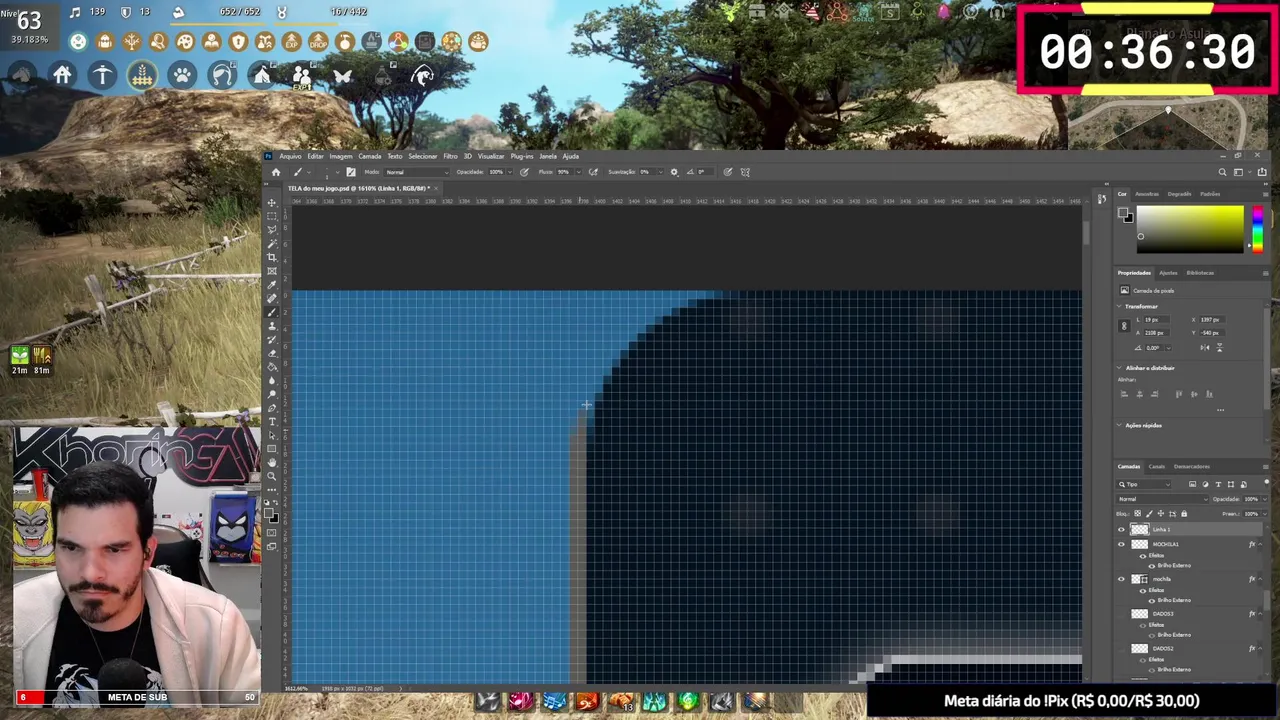Viewport: 1280px width, 720px height.
Task: Select the Eraser tool
Action: [272, 353]
